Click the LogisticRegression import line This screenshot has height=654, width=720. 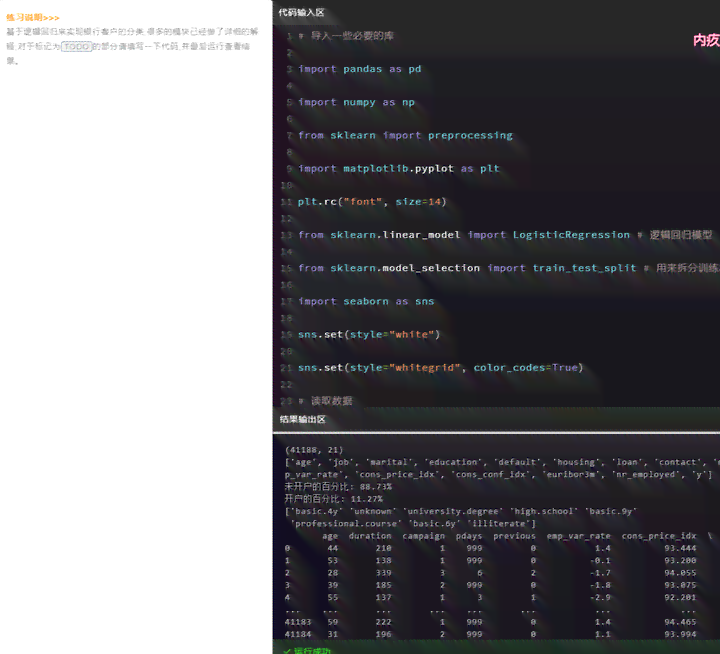click(505, 235)
